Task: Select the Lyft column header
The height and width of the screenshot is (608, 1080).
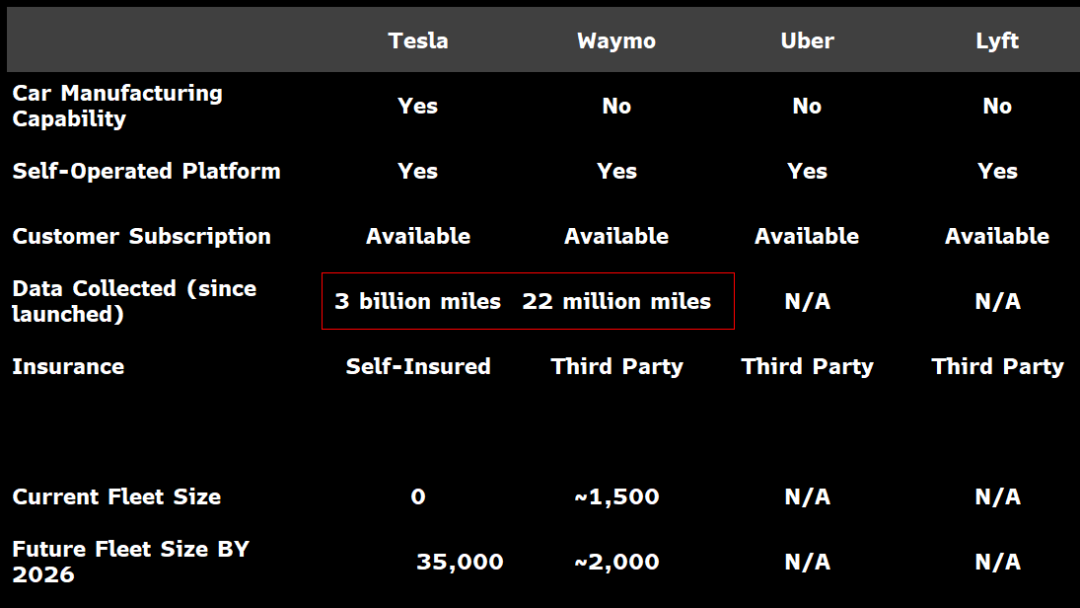Action: click(x=997, y=41)
